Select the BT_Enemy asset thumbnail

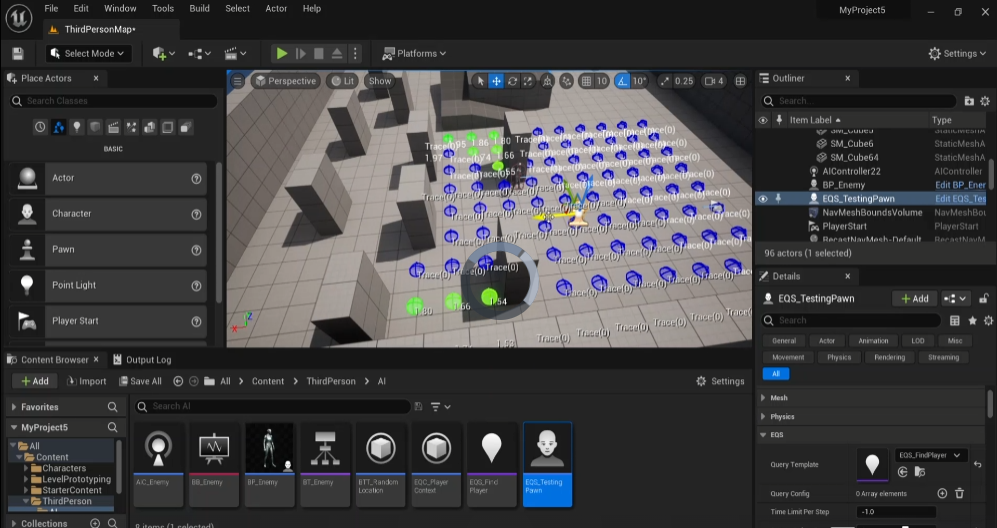(325, 464)
